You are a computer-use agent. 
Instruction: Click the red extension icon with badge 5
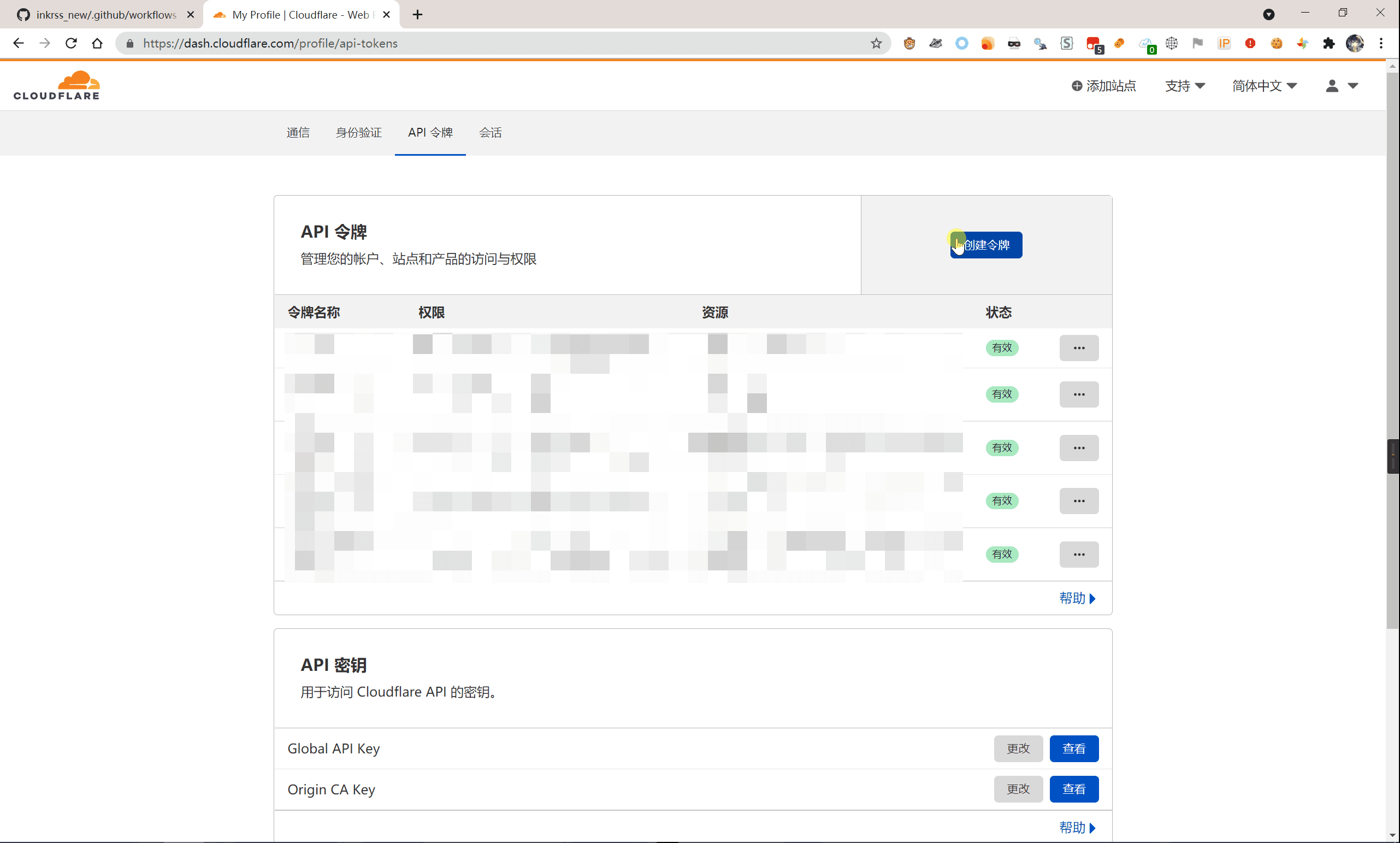pyautogui.click(x=1094, y=44)
